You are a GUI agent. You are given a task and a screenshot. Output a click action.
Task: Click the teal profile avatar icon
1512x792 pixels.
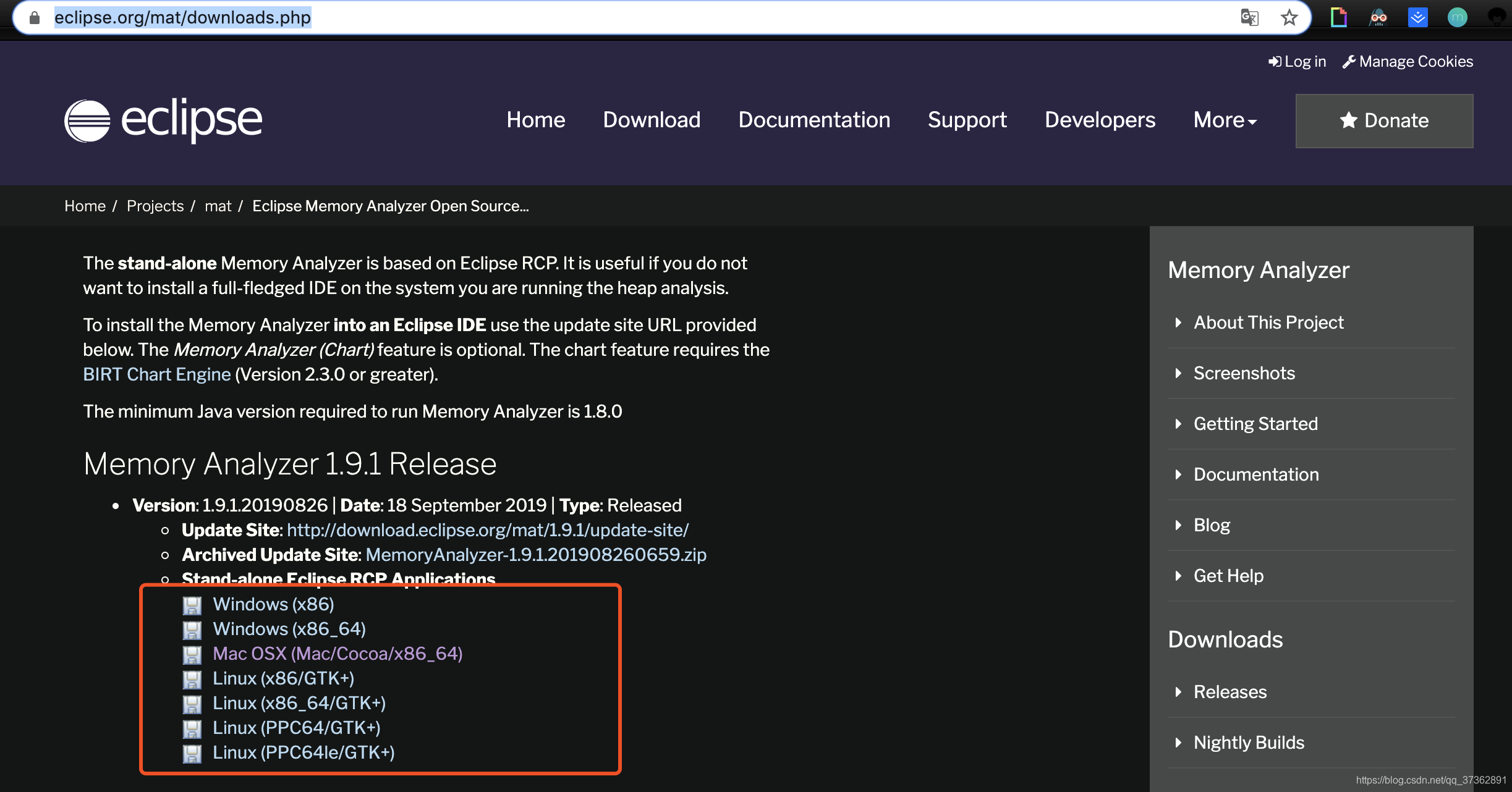1457,17
